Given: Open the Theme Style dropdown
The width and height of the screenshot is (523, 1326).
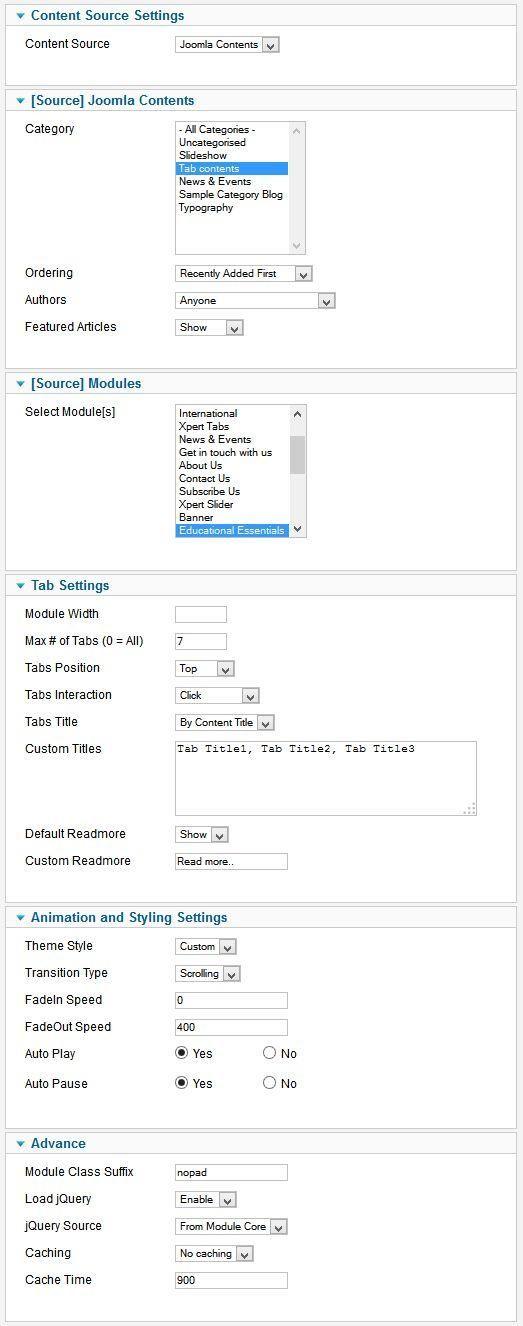Looking at the screenshot, I should click(206, 947).
